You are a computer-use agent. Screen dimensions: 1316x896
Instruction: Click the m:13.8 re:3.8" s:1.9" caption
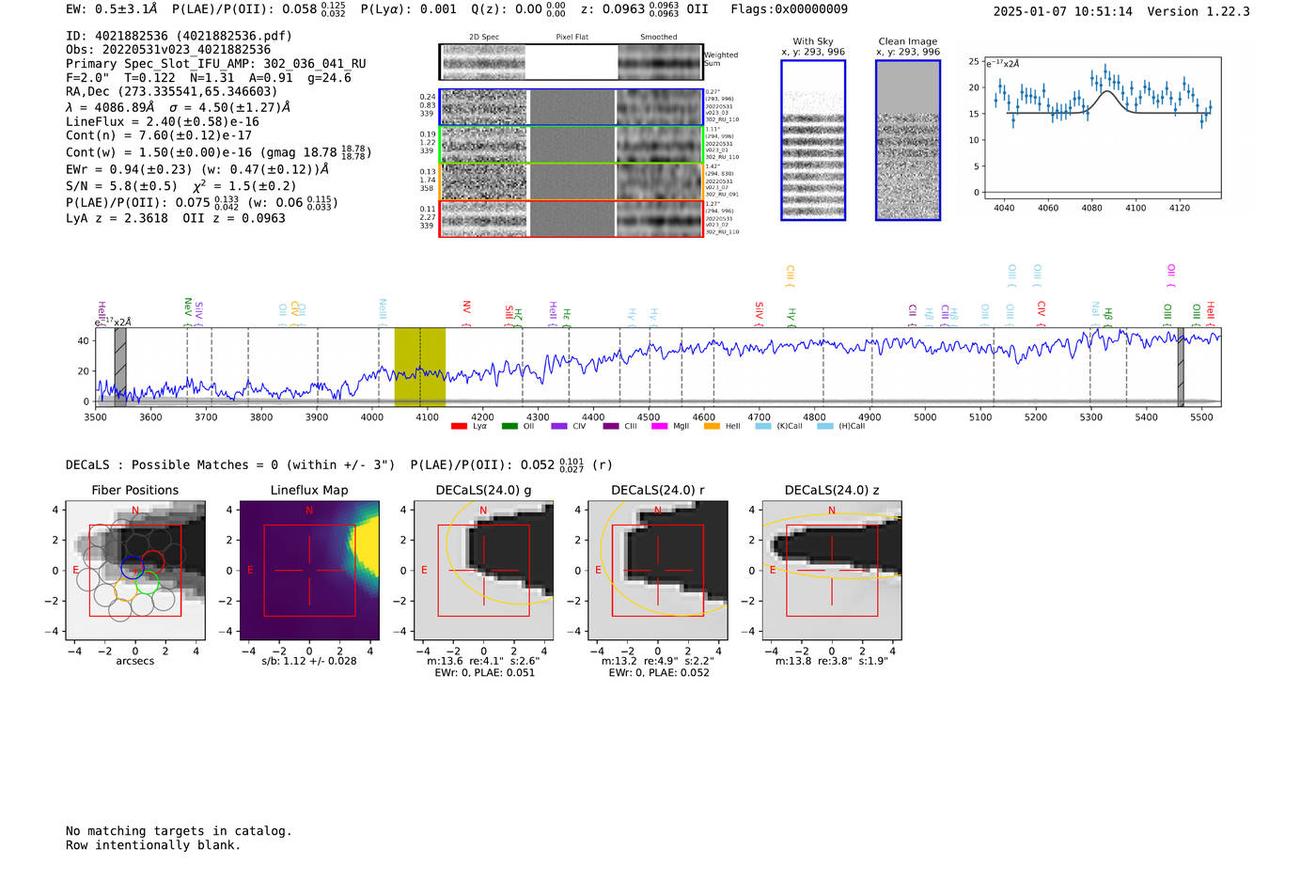[832, 661]
